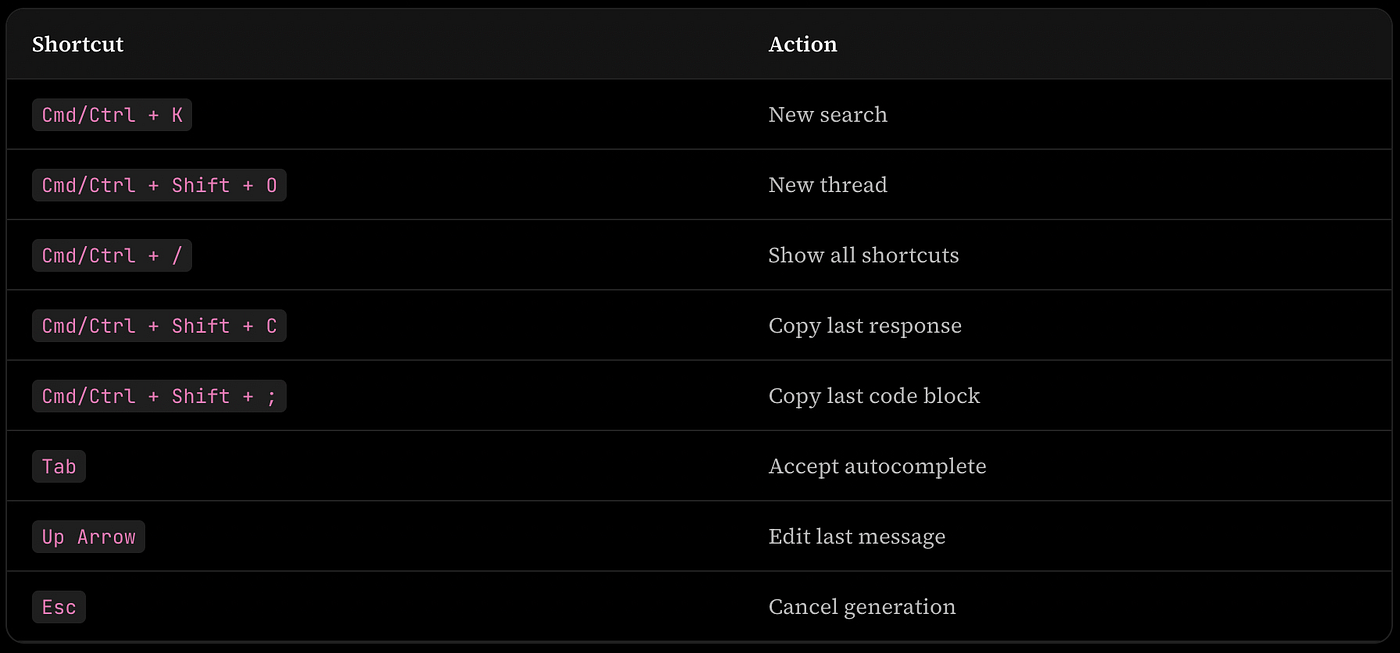This screenshot has height=653, width=1400.
Task: Select the Cmd/Ctrl + K shortcut badge
Action: point(112,115)
